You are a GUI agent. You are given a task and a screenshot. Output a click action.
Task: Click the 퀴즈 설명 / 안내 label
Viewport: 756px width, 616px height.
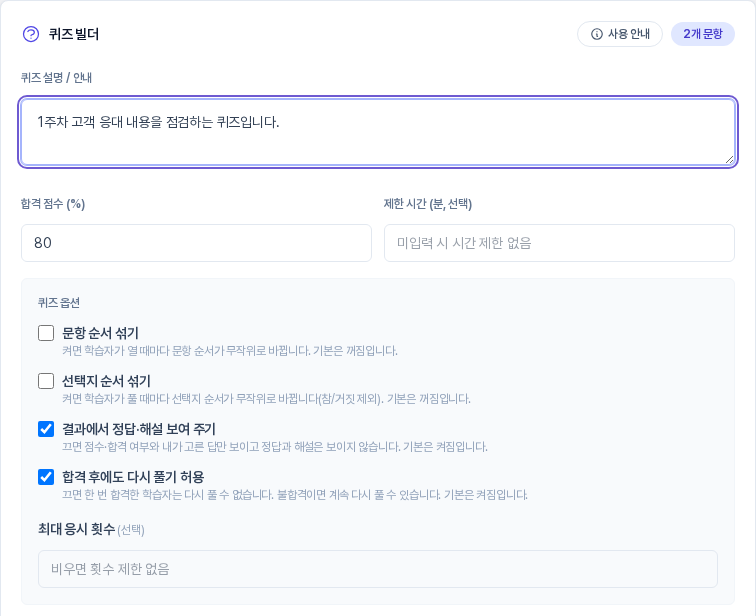coord(56,78)
